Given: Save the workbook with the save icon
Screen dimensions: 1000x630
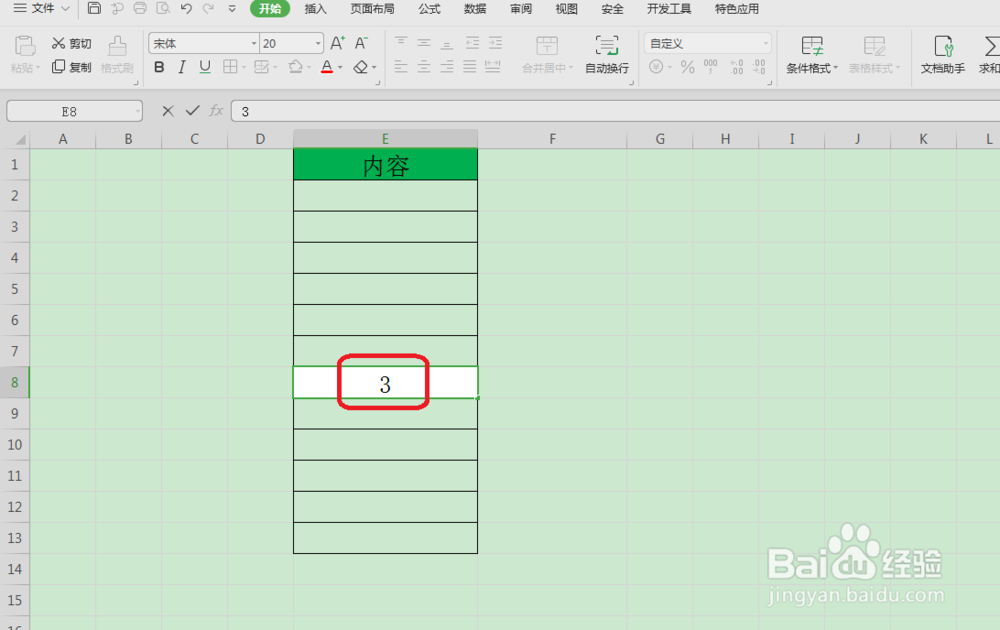Looking at the screenshot, I should coord(94,8).
